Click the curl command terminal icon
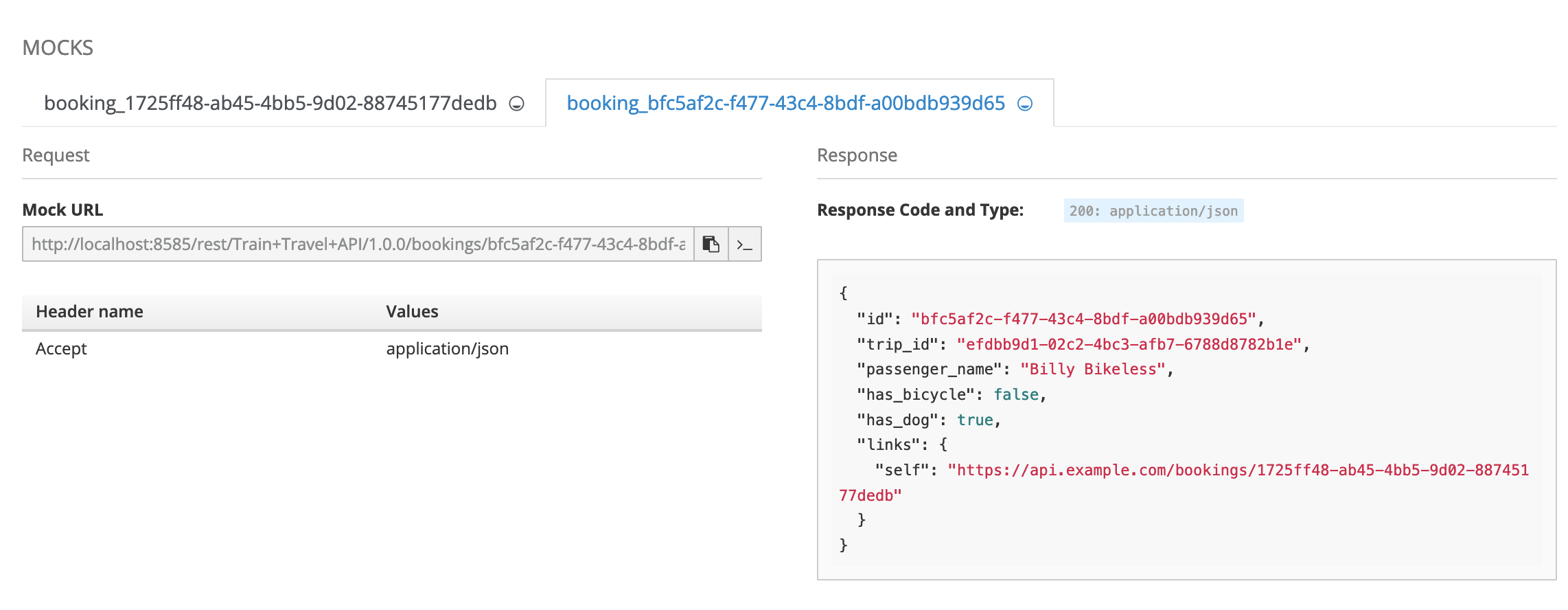This screenshot has width=1568, height=610. pos(745,245)
